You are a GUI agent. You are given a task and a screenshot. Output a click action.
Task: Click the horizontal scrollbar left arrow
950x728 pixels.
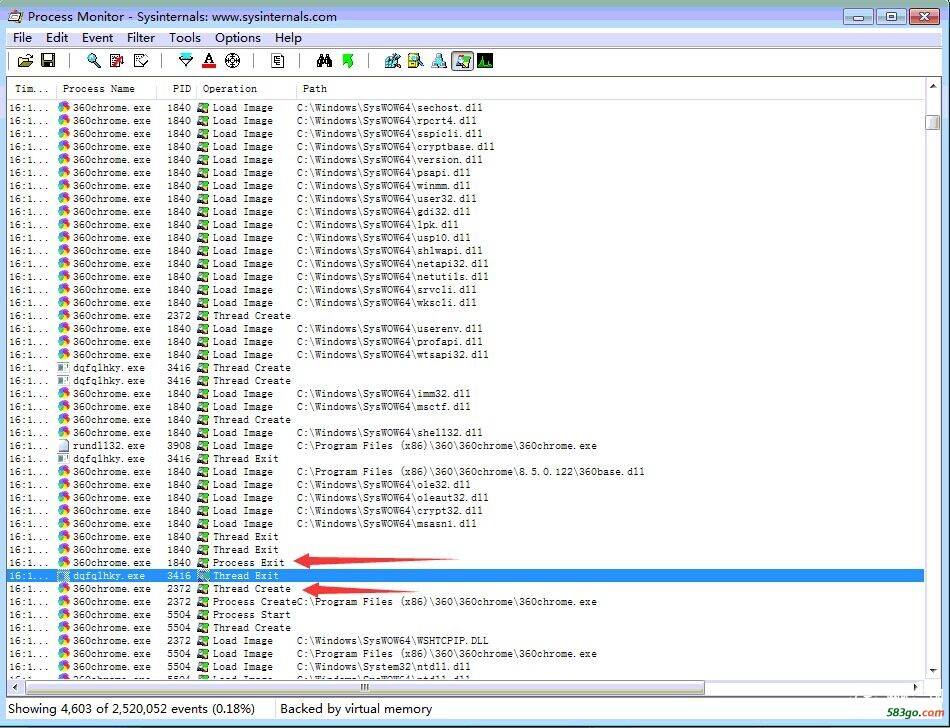pyautogui.click(x=15, y=687)
